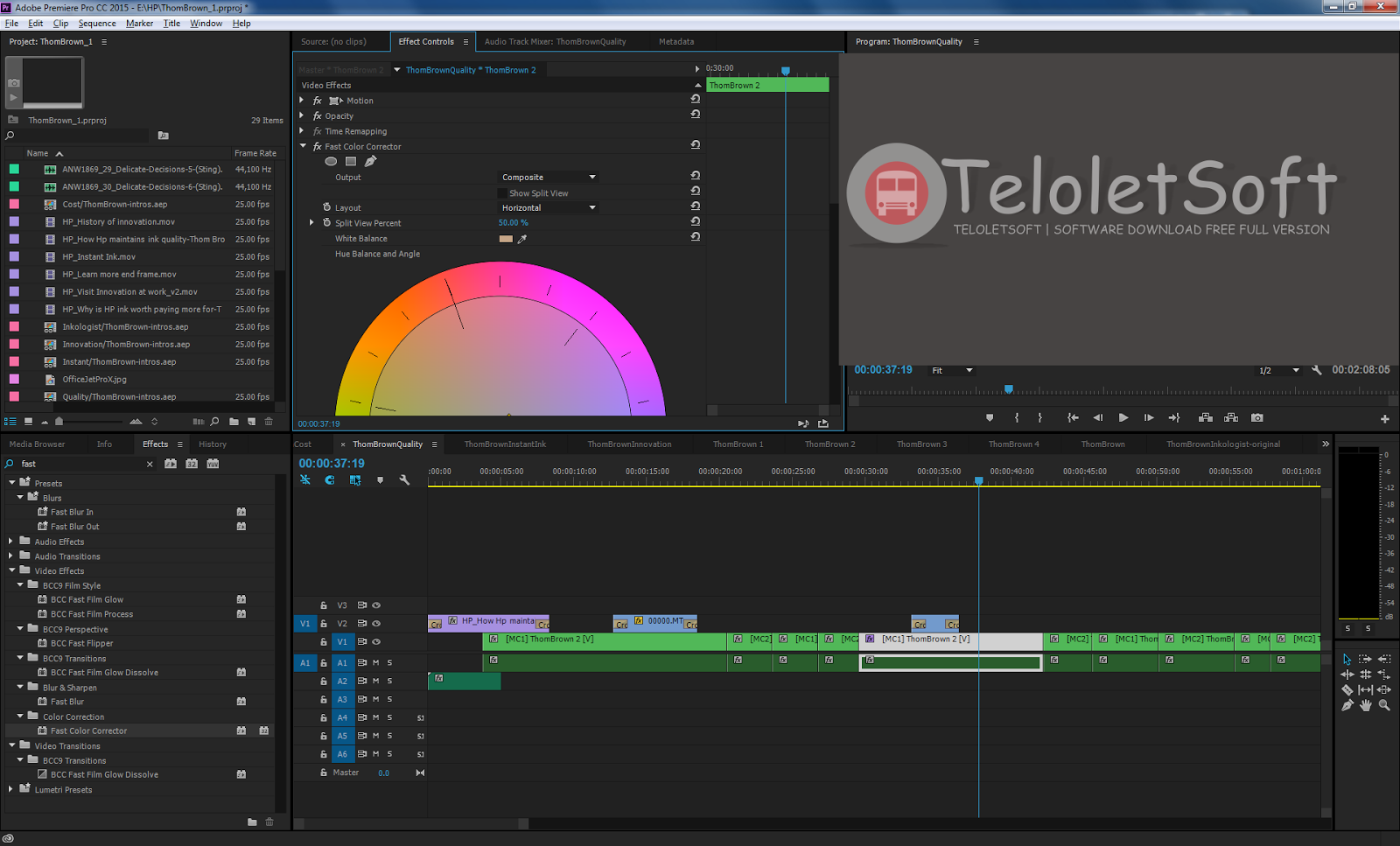Screen dimensions: 1400x846
Task: Click Mark Out button in Program monitor
Action: coord(1039,418)
